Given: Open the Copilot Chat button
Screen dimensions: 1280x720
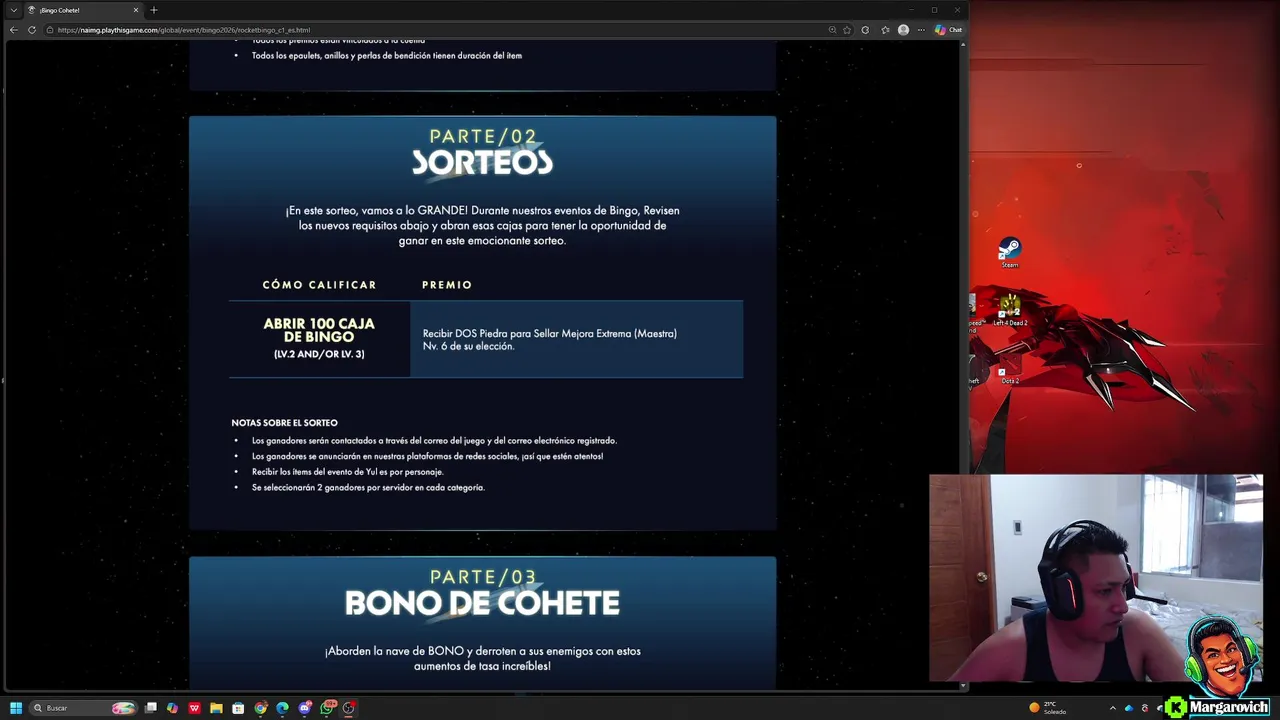Looking at the screenshot, I should (948, 30).
